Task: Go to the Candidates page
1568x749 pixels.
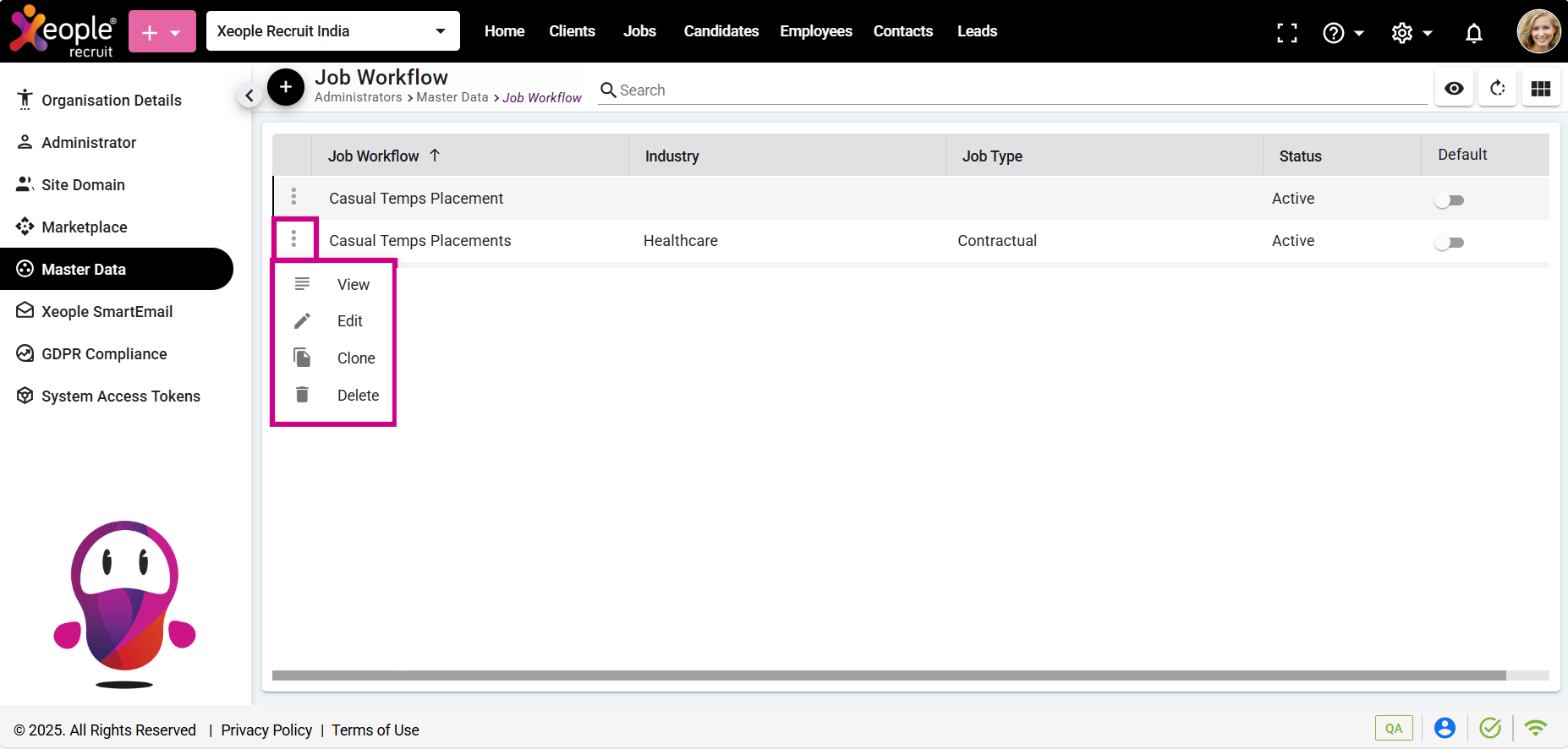Action: [x=721, y=31]
